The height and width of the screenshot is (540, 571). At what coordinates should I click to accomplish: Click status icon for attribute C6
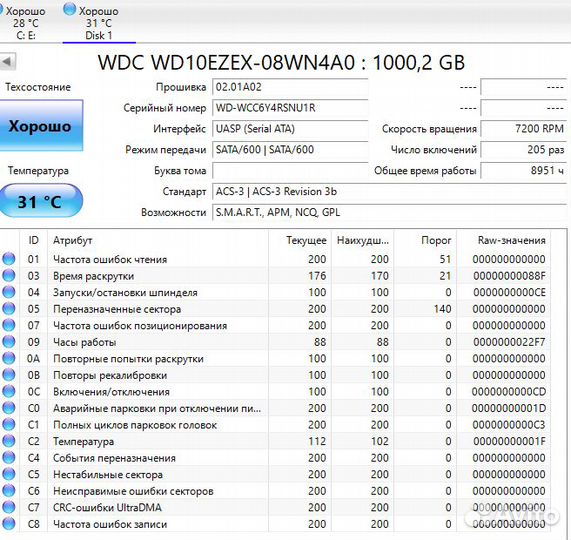tap(9, 491)
